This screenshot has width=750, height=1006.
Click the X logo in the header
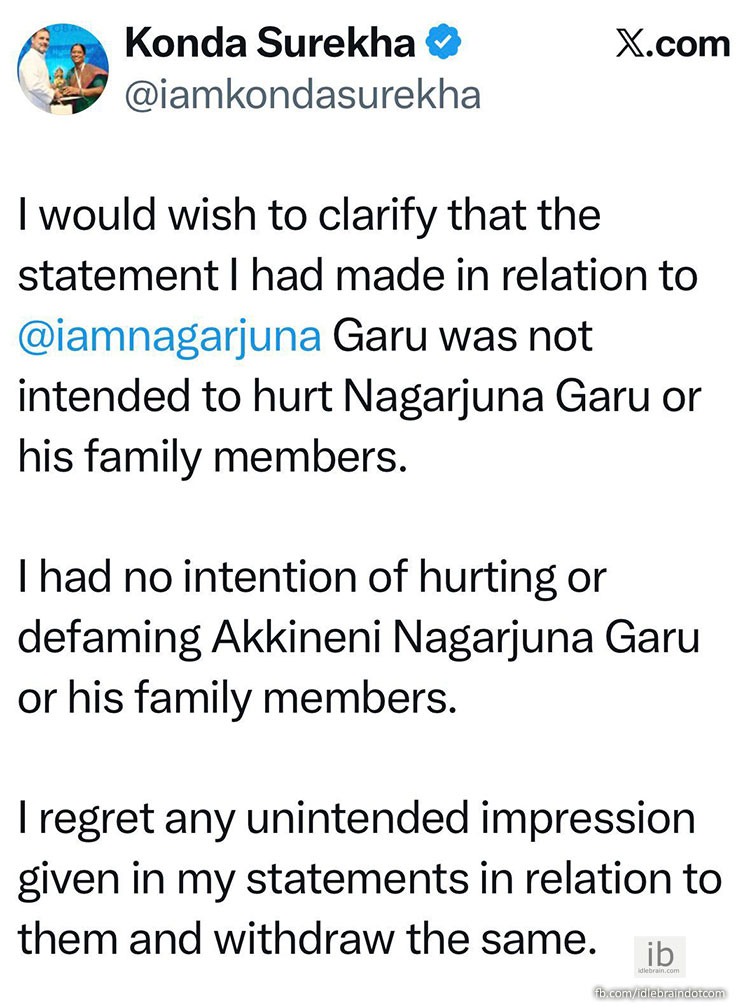(x=631, y=46)
